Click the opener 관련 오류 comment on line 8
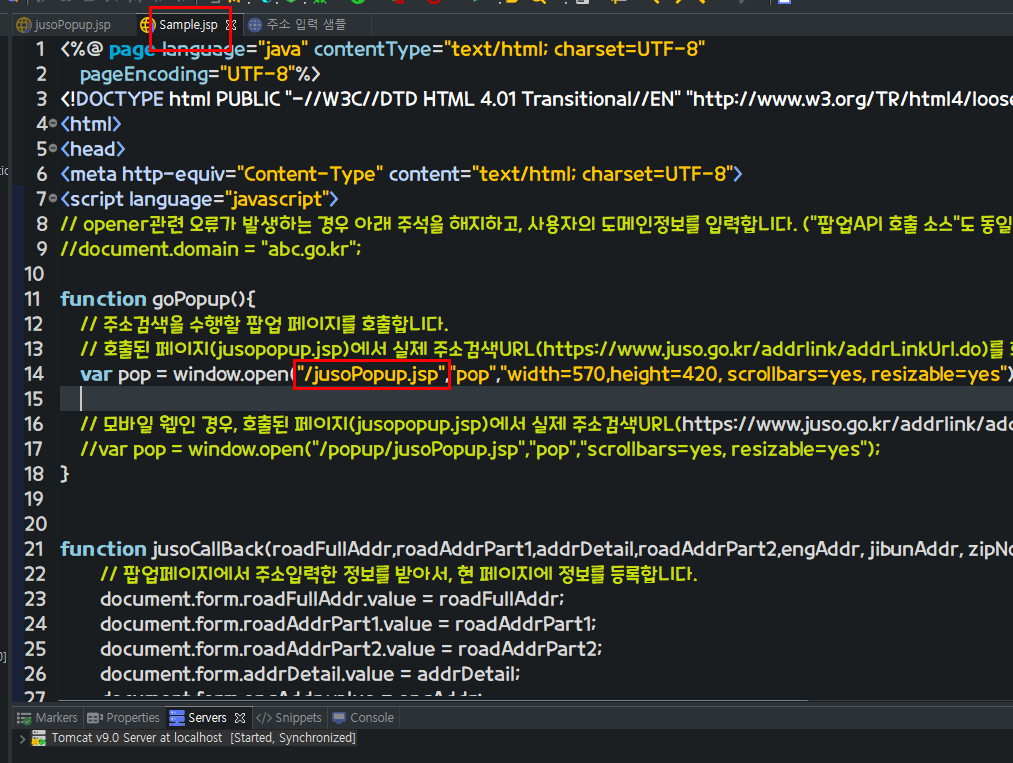 click(x=536, y=224)
